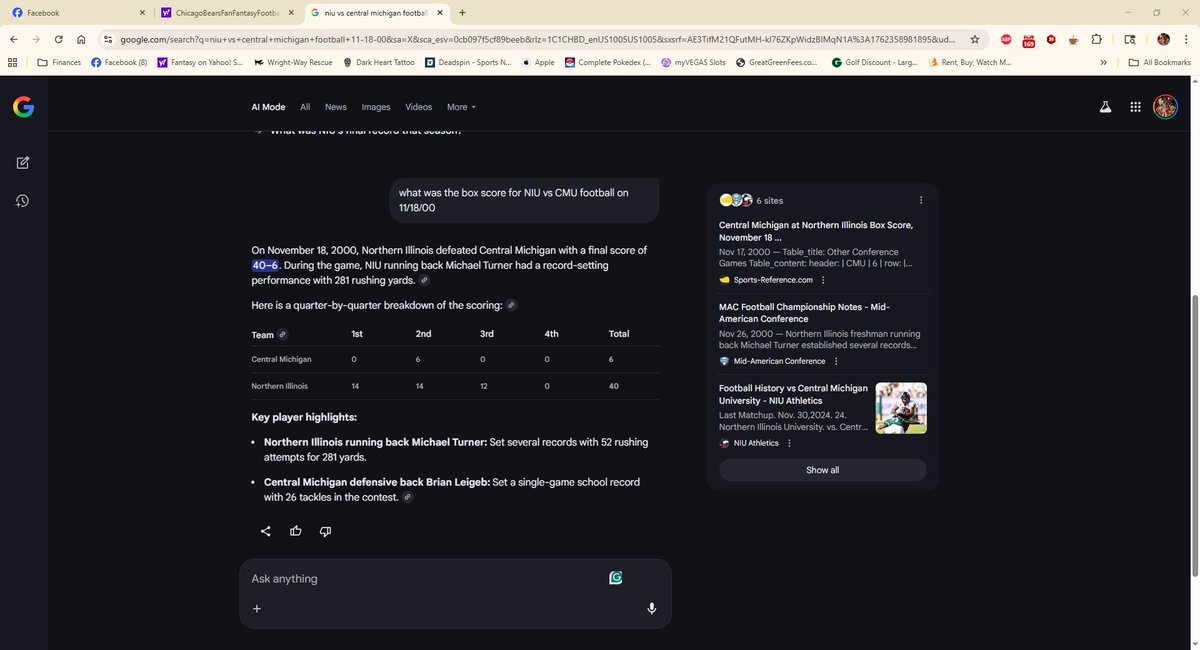Image resolution: width=1200 pixels, height=650 pixels.
Task: Click the Grammarly icon in the Ask box
Action: click(617, 578)
